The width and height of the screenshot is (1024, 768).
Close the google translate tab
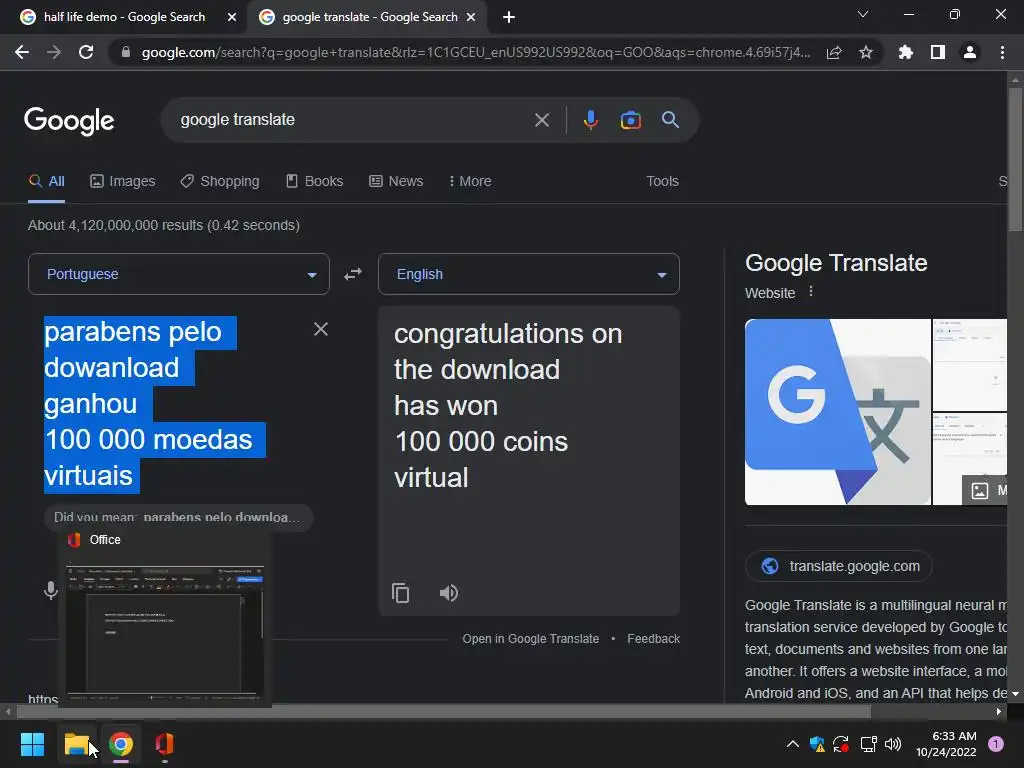[x=471, y=17]
